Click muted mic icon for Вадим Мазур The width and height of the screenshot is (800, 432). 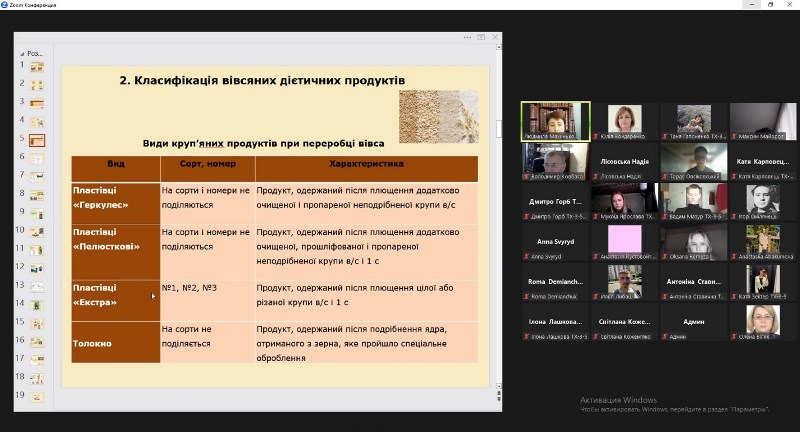click(665, 217)
